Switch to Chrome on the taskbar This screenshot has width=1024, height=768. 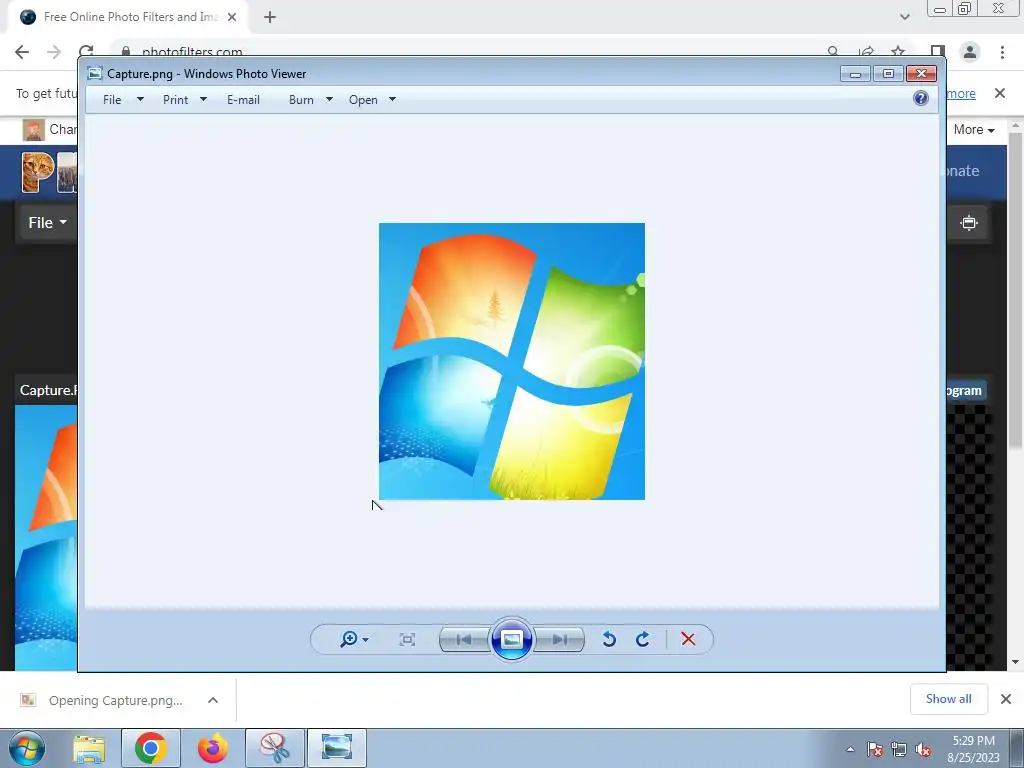pos(151,748)
